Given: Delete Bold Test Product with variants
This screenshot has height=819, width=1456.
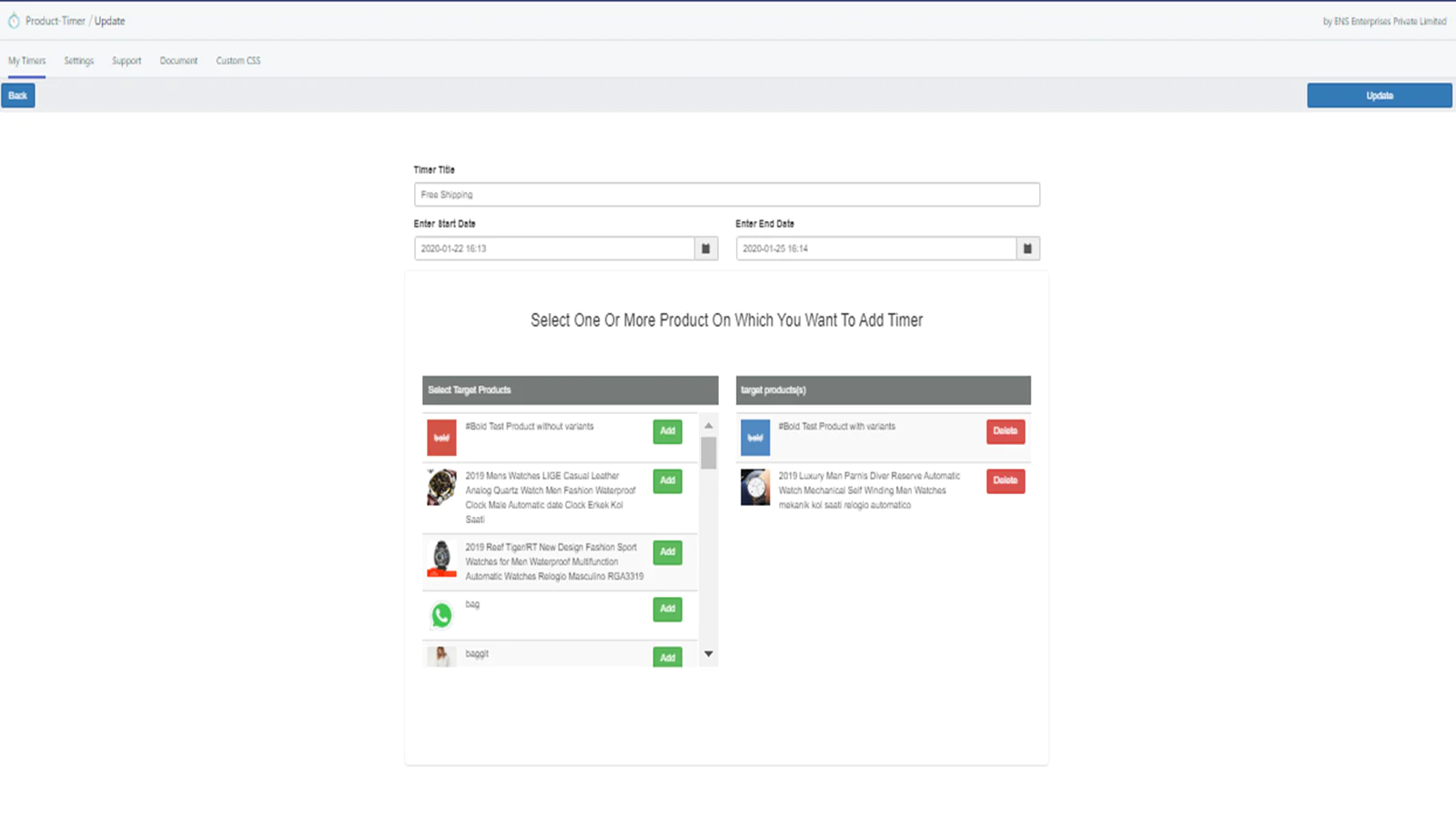Looking at the screenshot, I should tap(1005, 431).
